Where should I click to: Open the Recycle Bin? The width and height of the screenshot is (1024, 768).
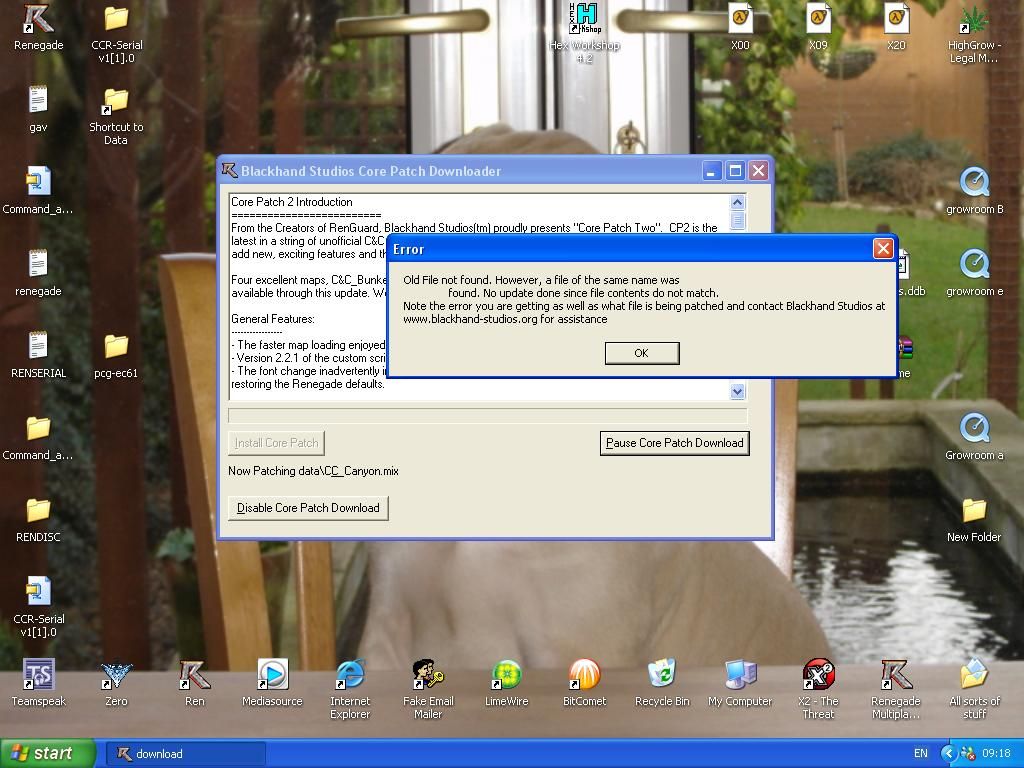[x=661, y=676]
